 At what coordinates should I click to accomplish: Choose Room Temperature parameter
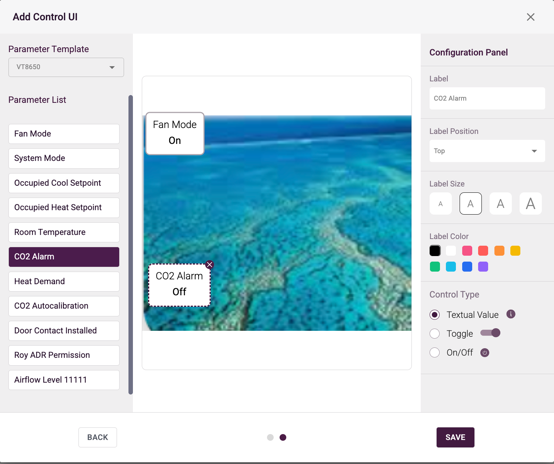coord(64,232)
